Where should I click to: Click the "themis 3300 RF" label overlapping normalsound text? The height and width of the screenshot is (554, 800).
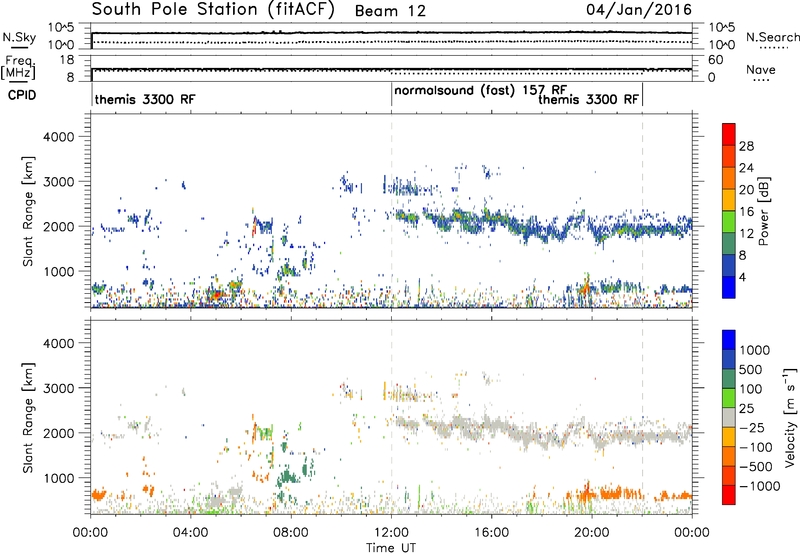click(x=589, y=99)
